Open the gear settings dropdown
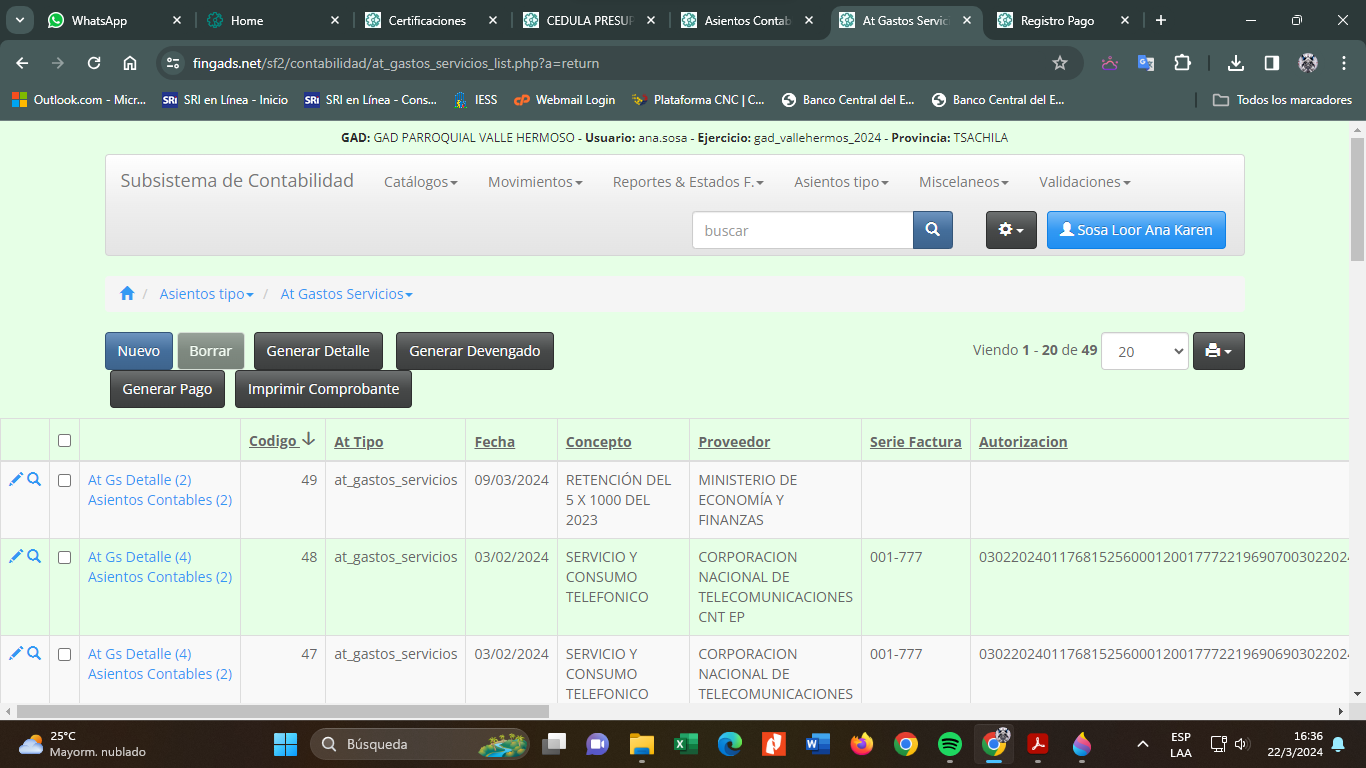Image resolution: width=1366 pixels, height=768 pixels. pos(1011,230)
